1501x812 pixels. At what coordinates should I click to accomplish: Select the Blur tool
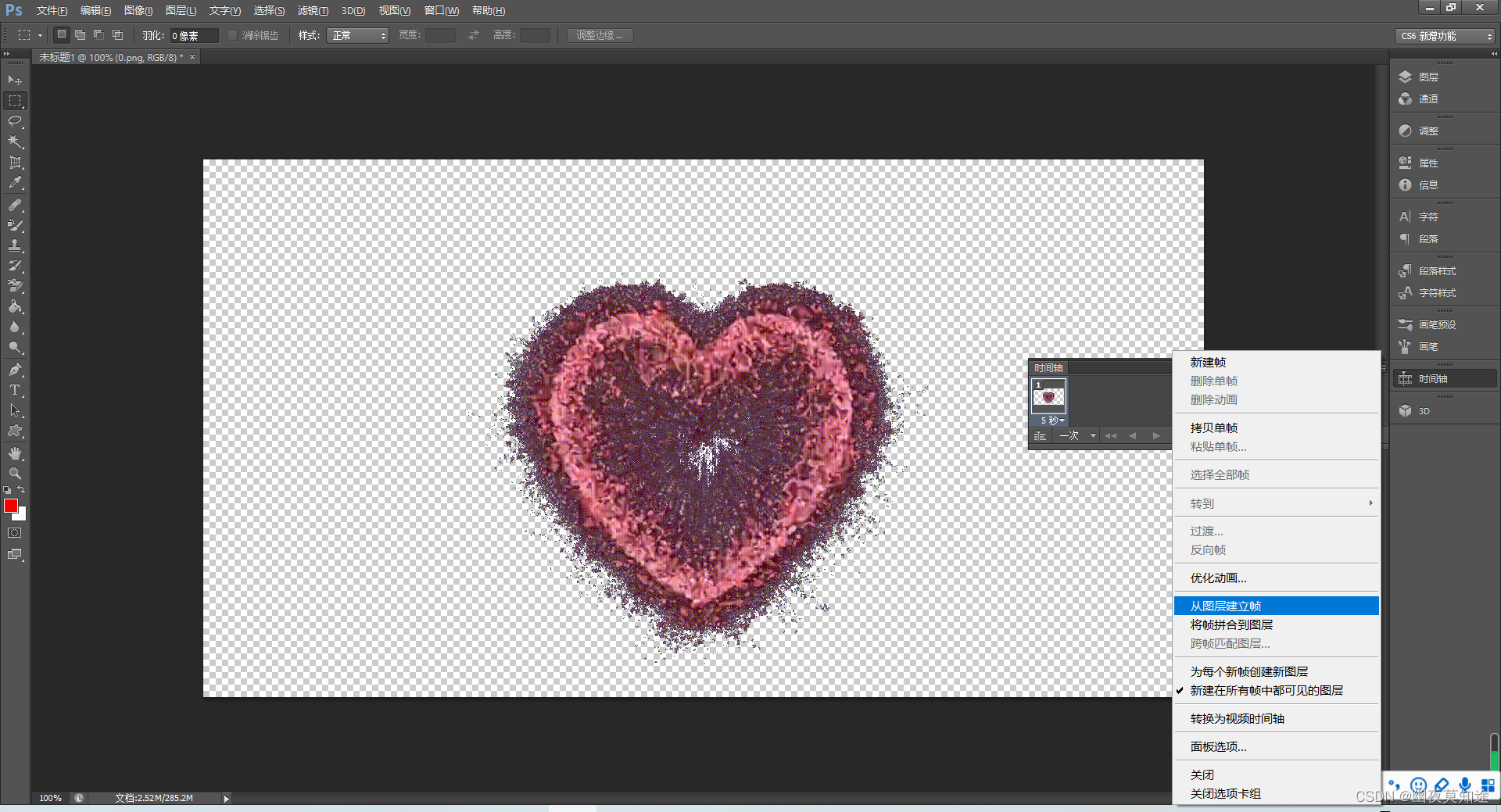15,327
